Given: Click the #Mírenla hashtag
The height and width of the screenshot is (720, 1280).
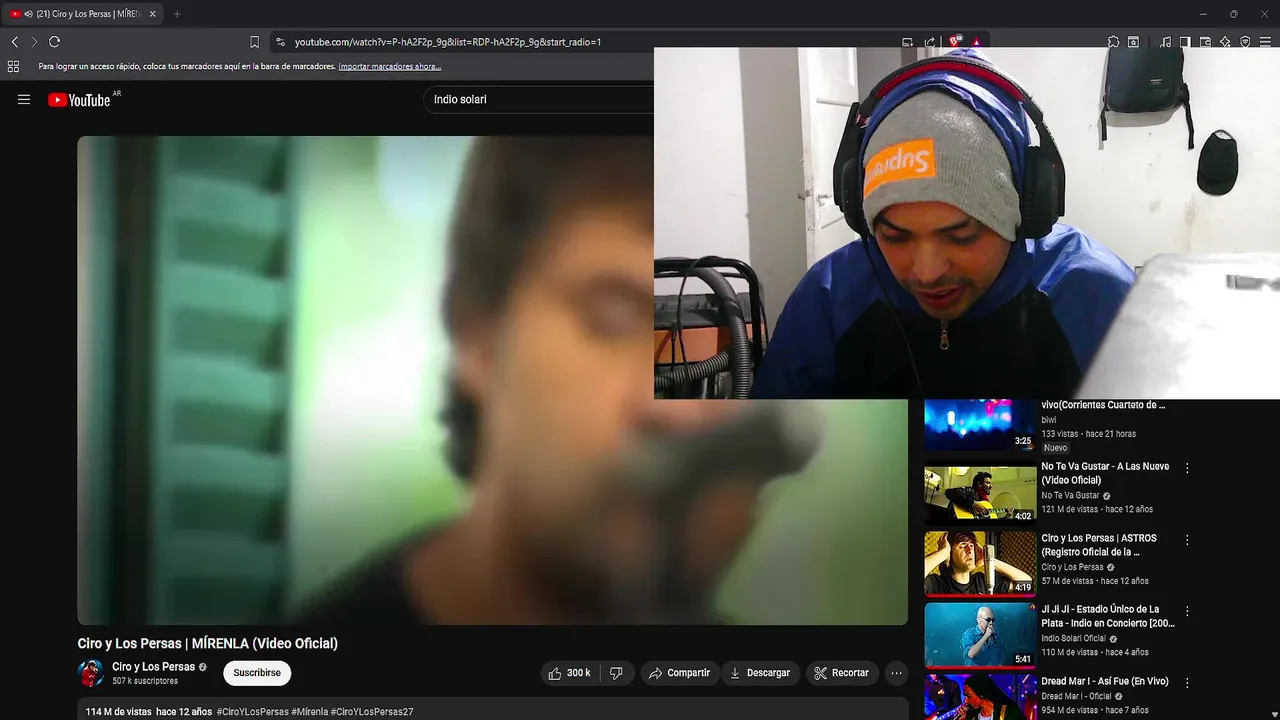Looking at the screenshot, I should click(x=309, y=712).
